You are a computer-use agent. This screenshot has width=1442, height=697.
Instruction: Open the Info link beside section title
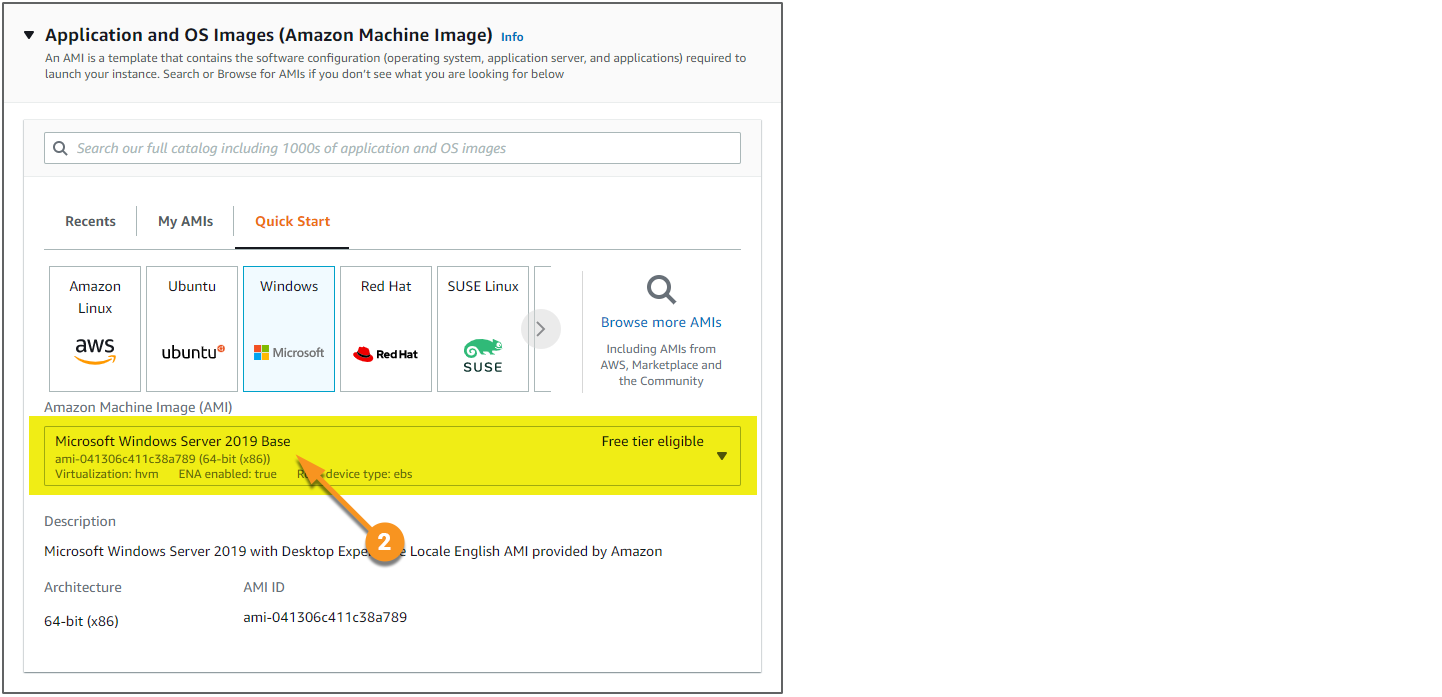(x=512, y=37)
